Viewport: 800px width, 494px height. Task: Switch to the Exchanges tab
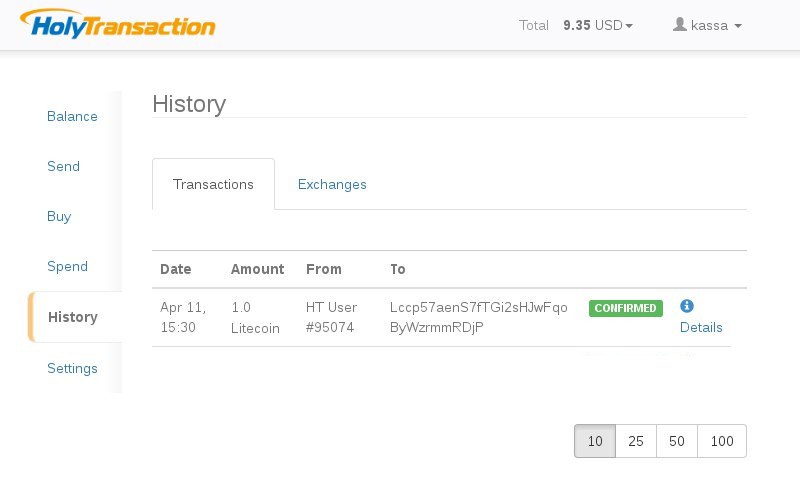point(332,184)
